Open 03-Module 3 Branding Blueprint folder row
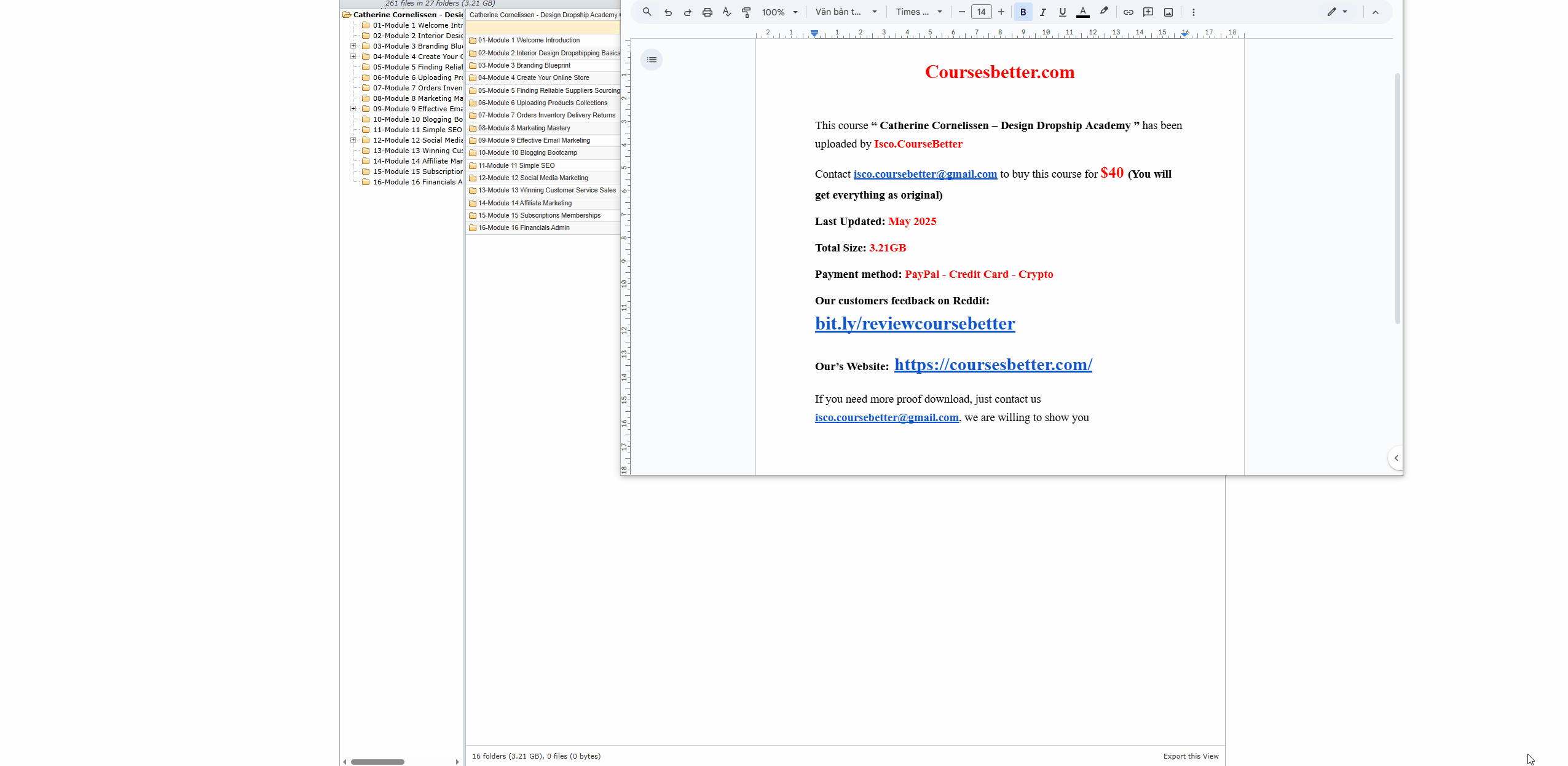This screenshot has width=1568, height=766. [543, 65]
